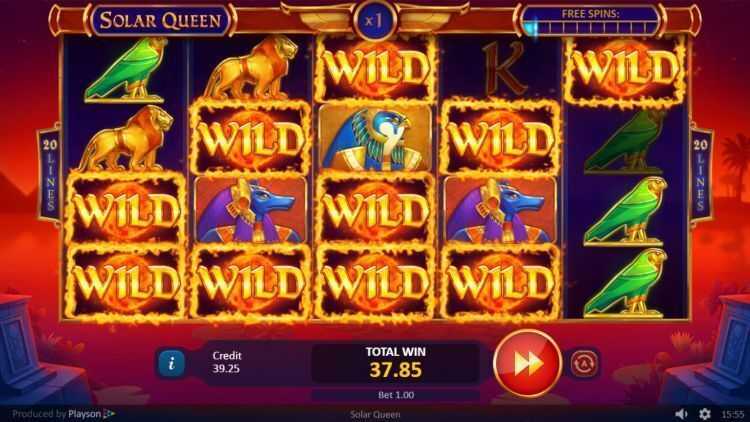Image resolution: width=750 pixels, height=422 pixels.
Task: Open the blue info paytable button
Action: click(x=171, y=363)
